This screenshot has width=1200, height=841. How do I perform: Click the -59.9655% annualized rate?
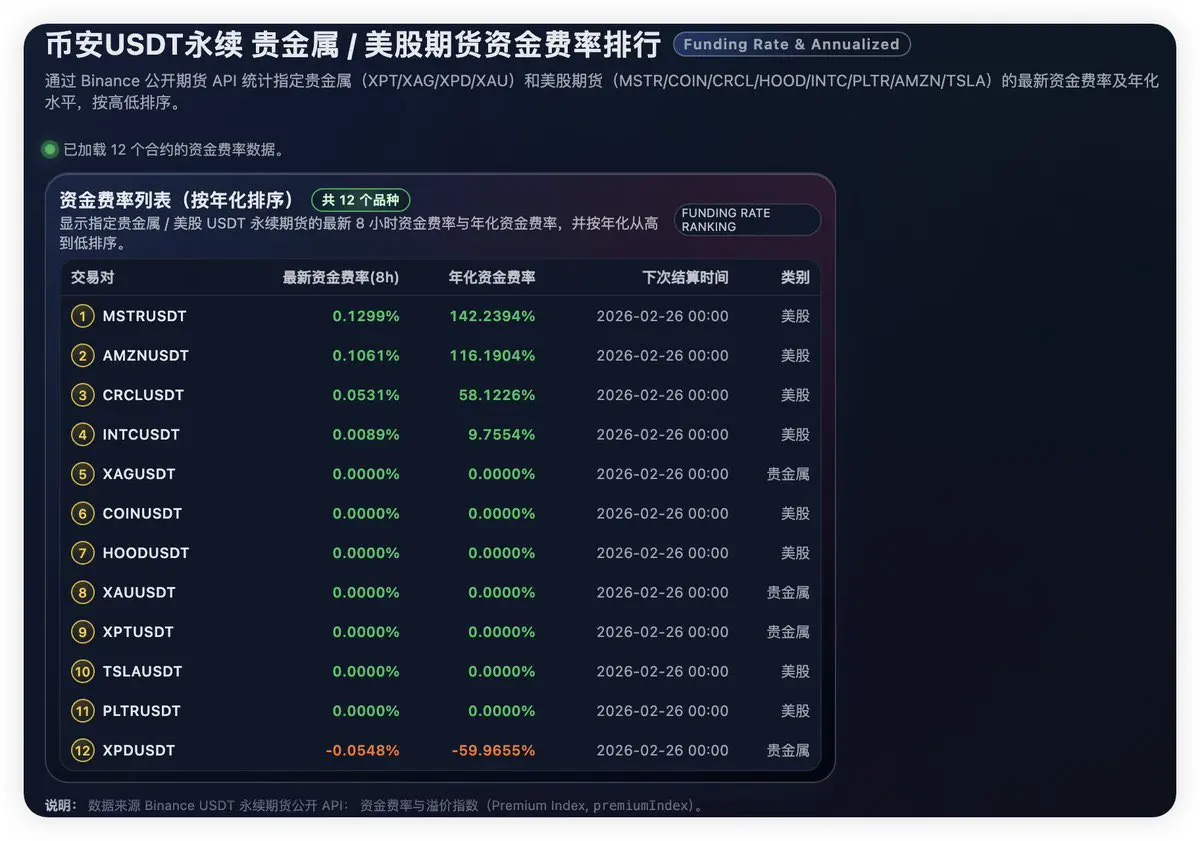[x=493, y=751]
